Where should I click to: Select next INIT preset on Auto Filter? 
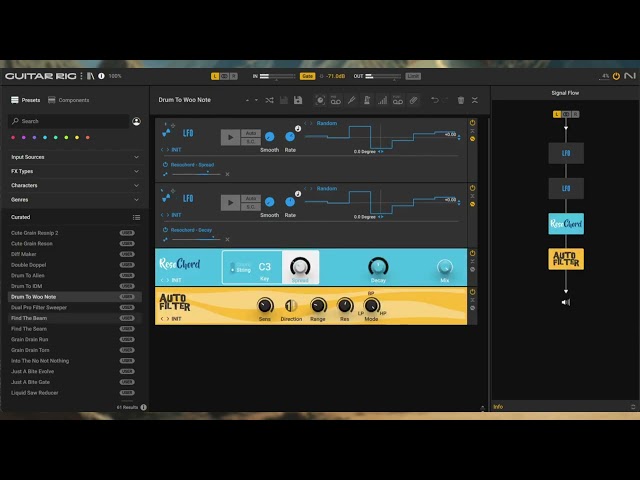click(x=167, y=319)
